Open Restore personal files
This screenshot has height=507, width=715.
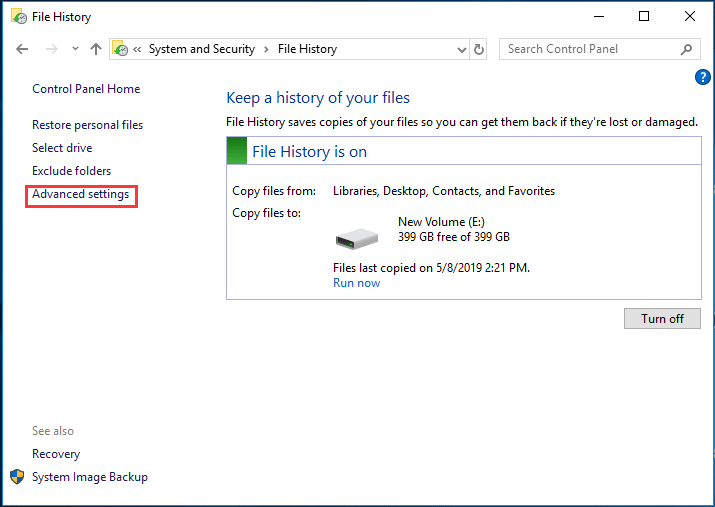point(88,125)
